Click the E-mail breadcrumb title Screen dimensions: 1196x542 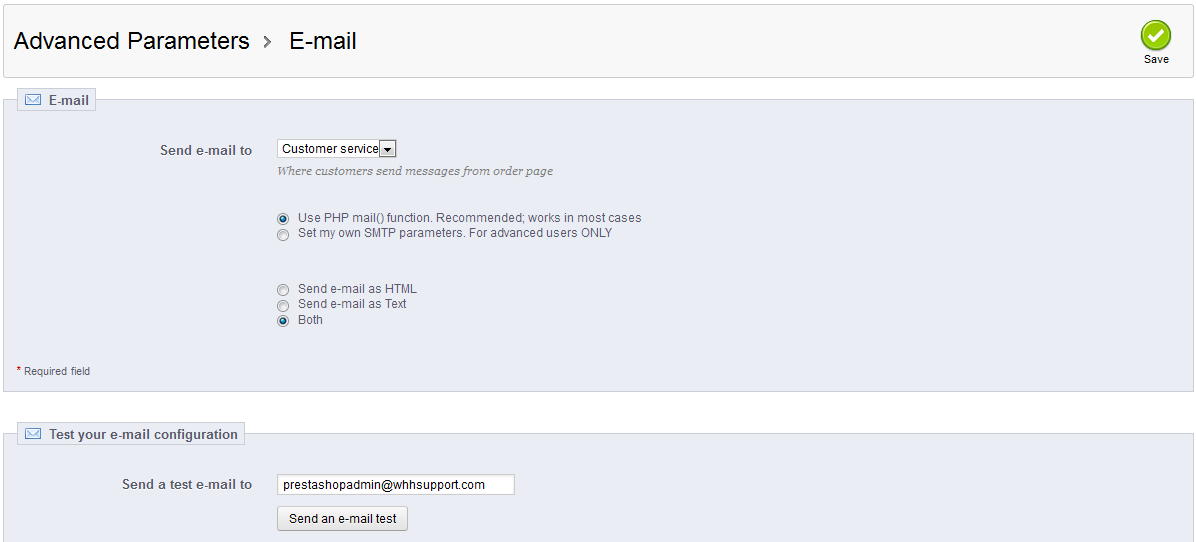tap(323, 41)
